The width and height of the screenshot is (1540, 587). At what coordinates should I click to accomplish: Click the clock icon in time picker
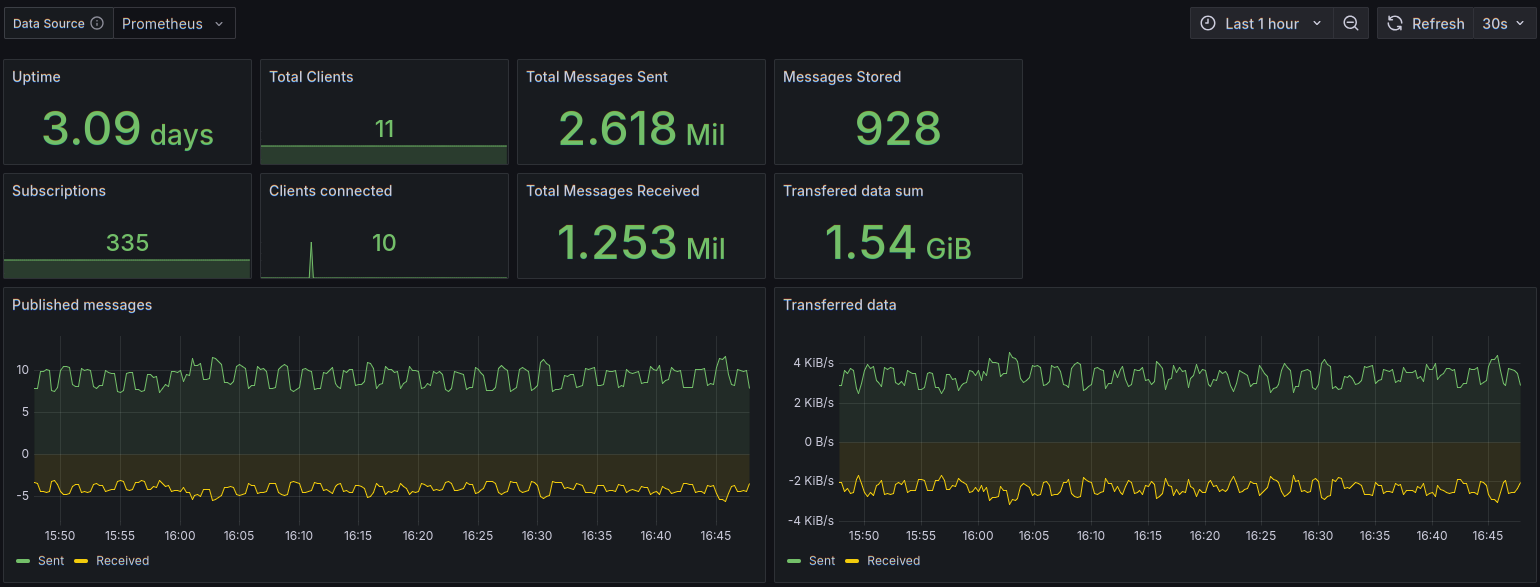click(1208, 23)
